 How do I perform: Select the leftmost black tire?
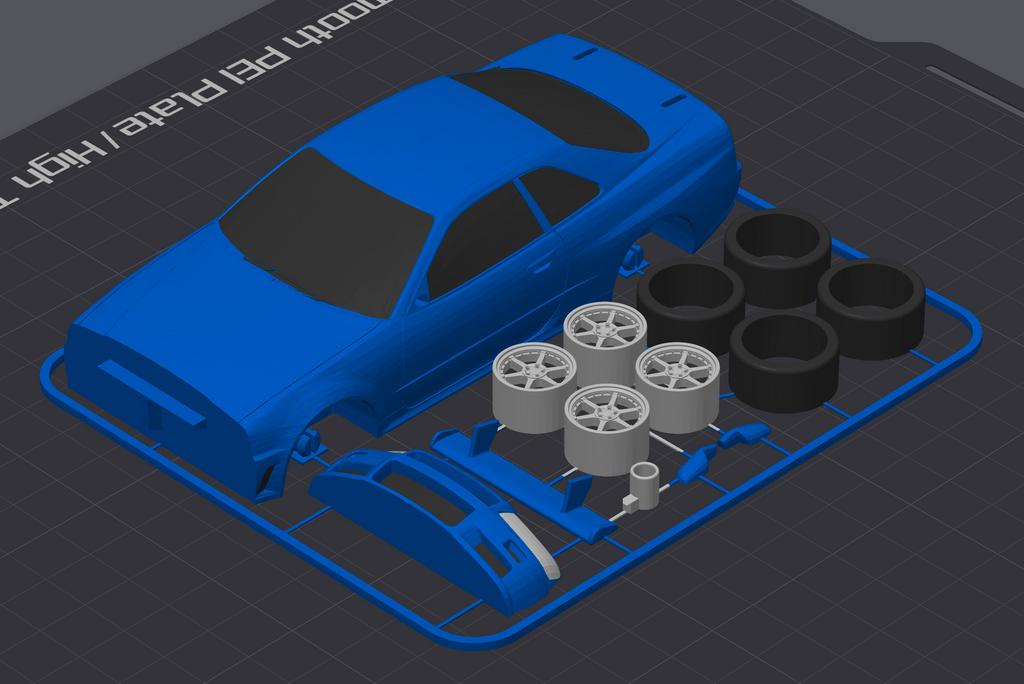[x=690, y=295]
